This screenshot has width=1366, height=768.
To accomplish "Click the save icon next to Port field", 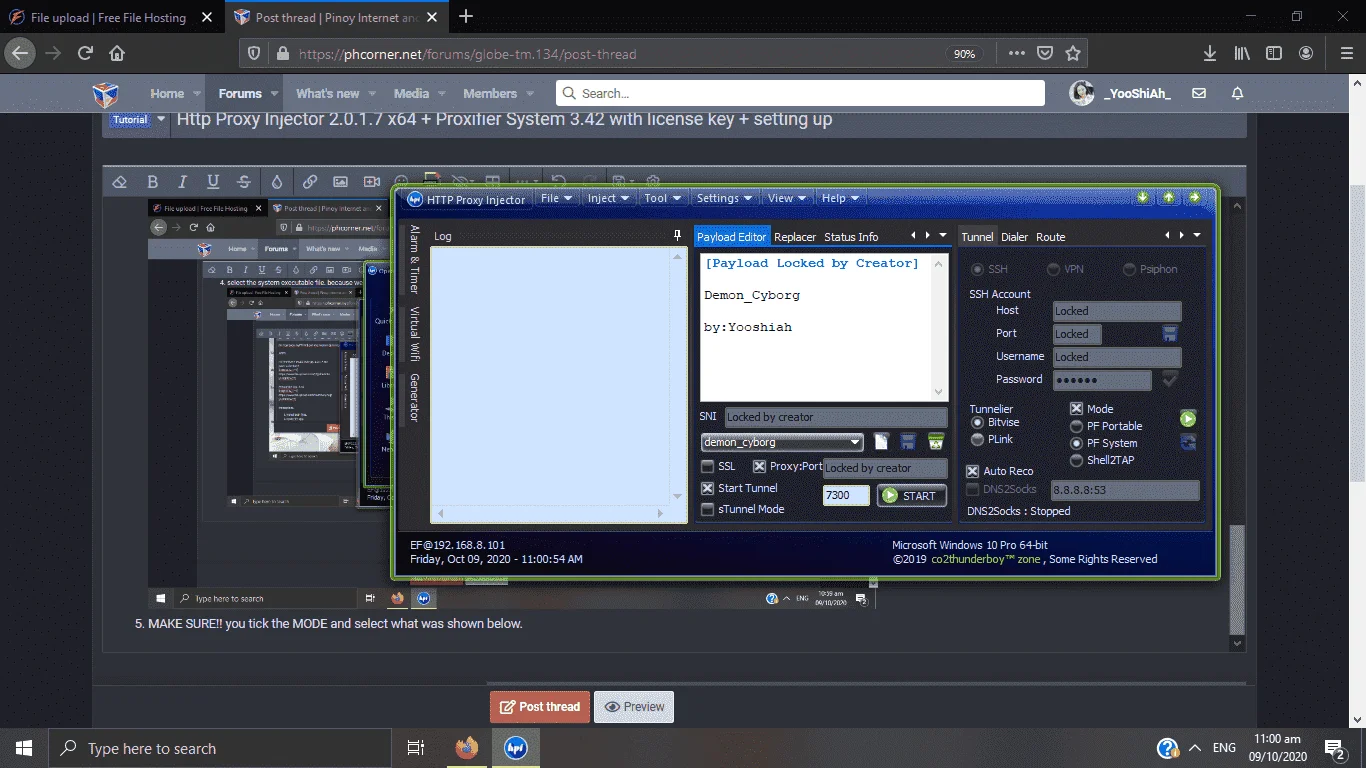I will pyautogui.click(x=1170, y=334).
